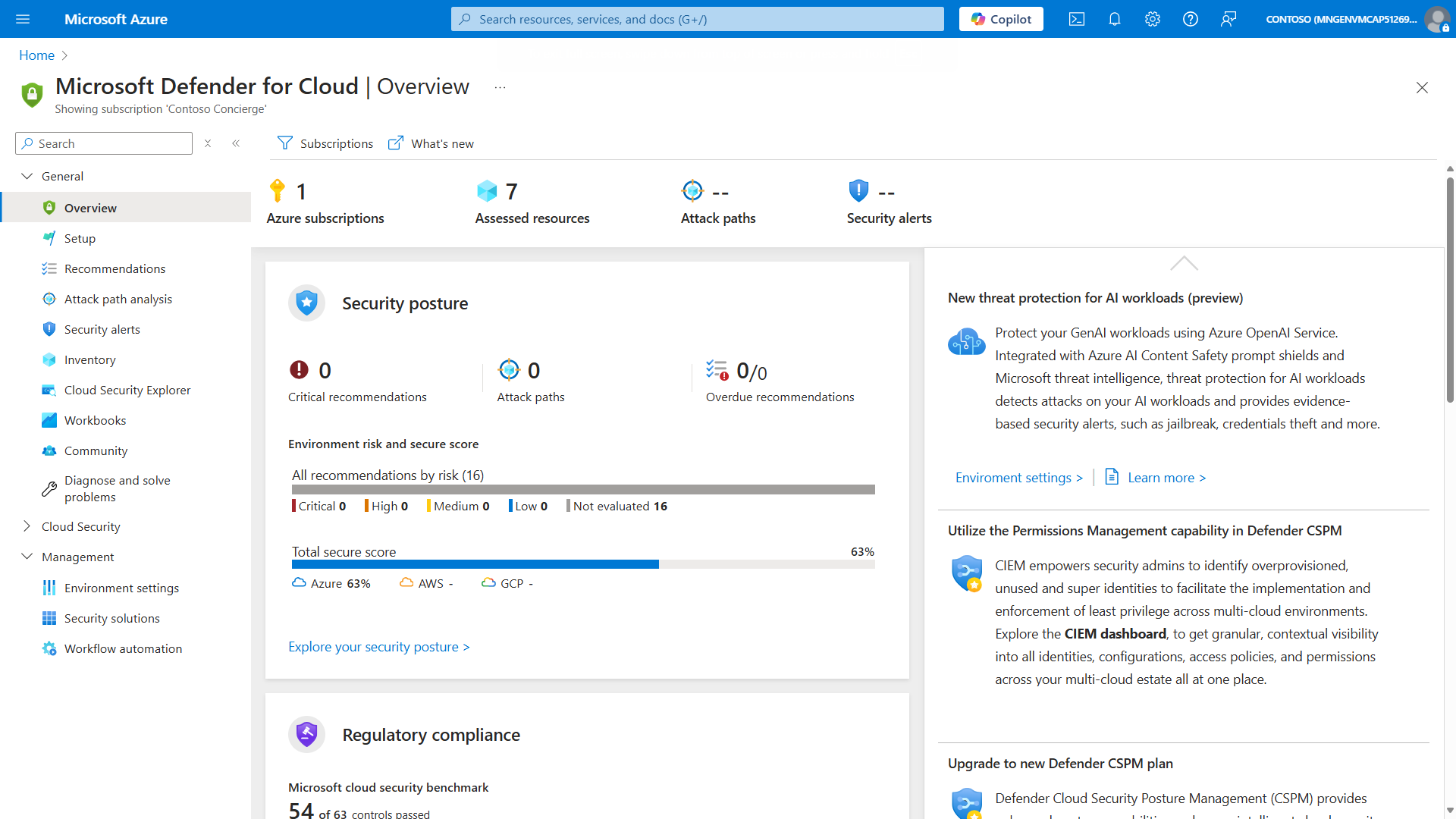The width and height of the screenshot is (1456, 819).
Task: Click the Overdue recommendations checklist icon
Action: point(717,369)
